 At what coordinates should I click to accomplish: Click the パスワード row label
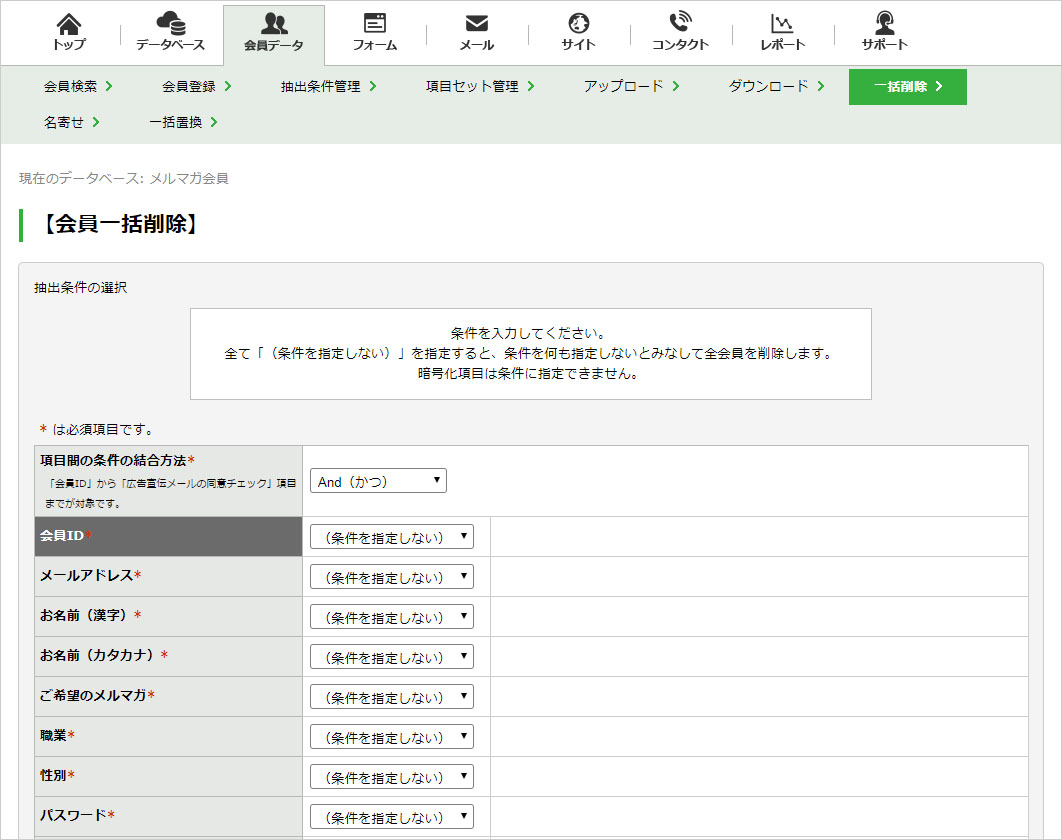click(x=77, y=816)
